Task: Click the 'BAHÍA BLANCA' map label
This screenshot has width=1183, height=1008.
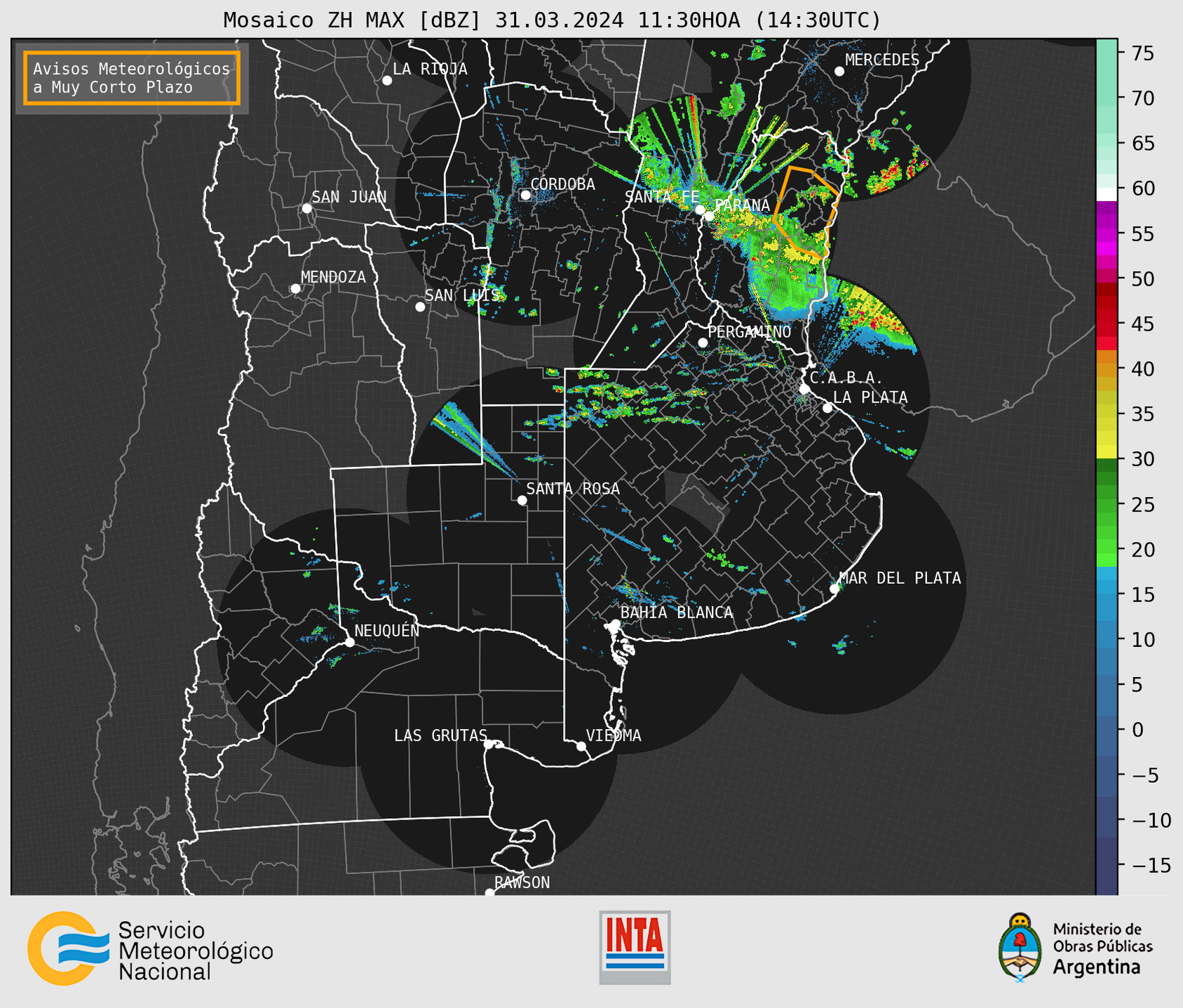Action: (677, 613)
